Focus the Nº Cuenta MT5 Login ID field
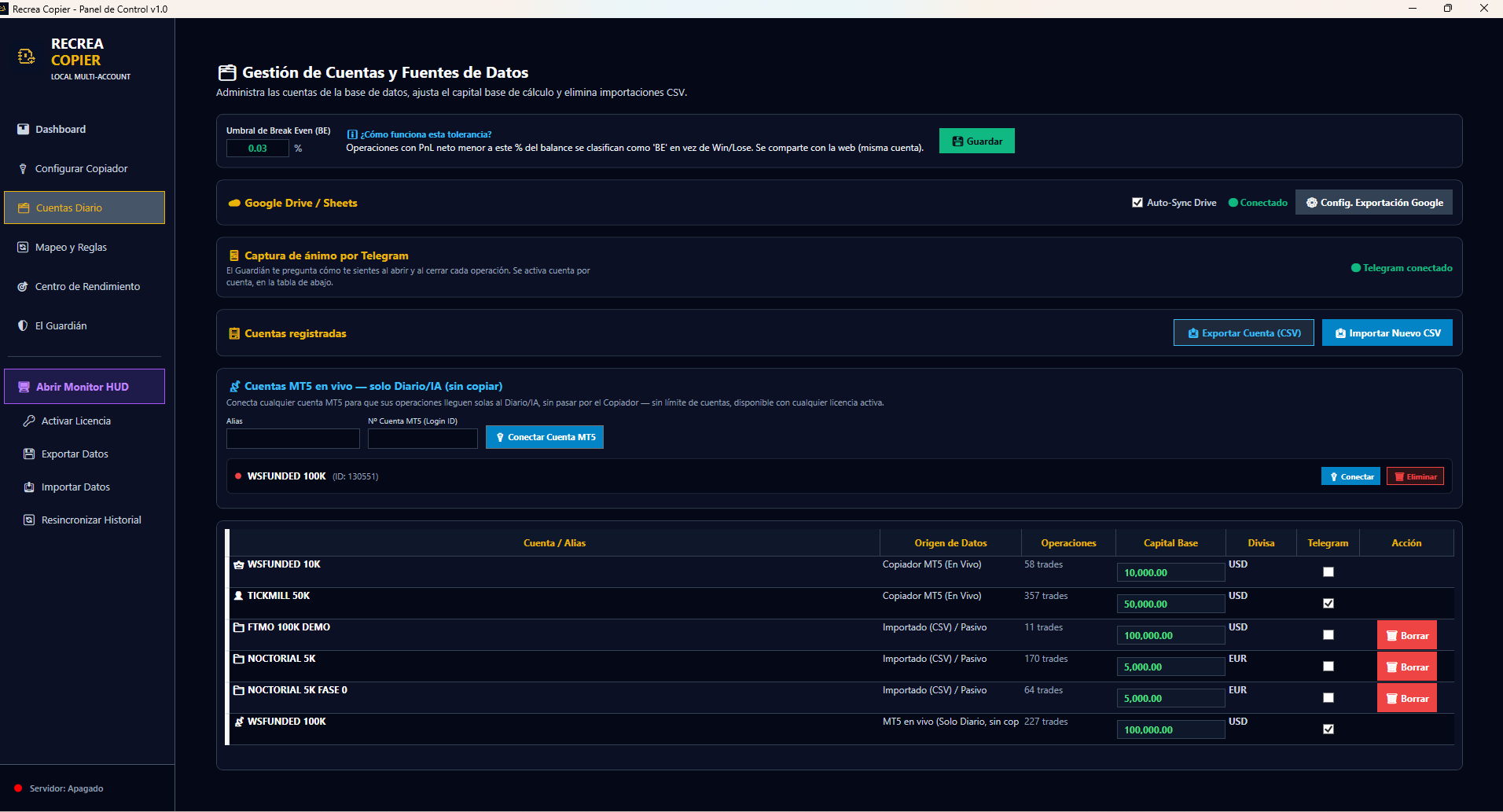 click(423, 439)
